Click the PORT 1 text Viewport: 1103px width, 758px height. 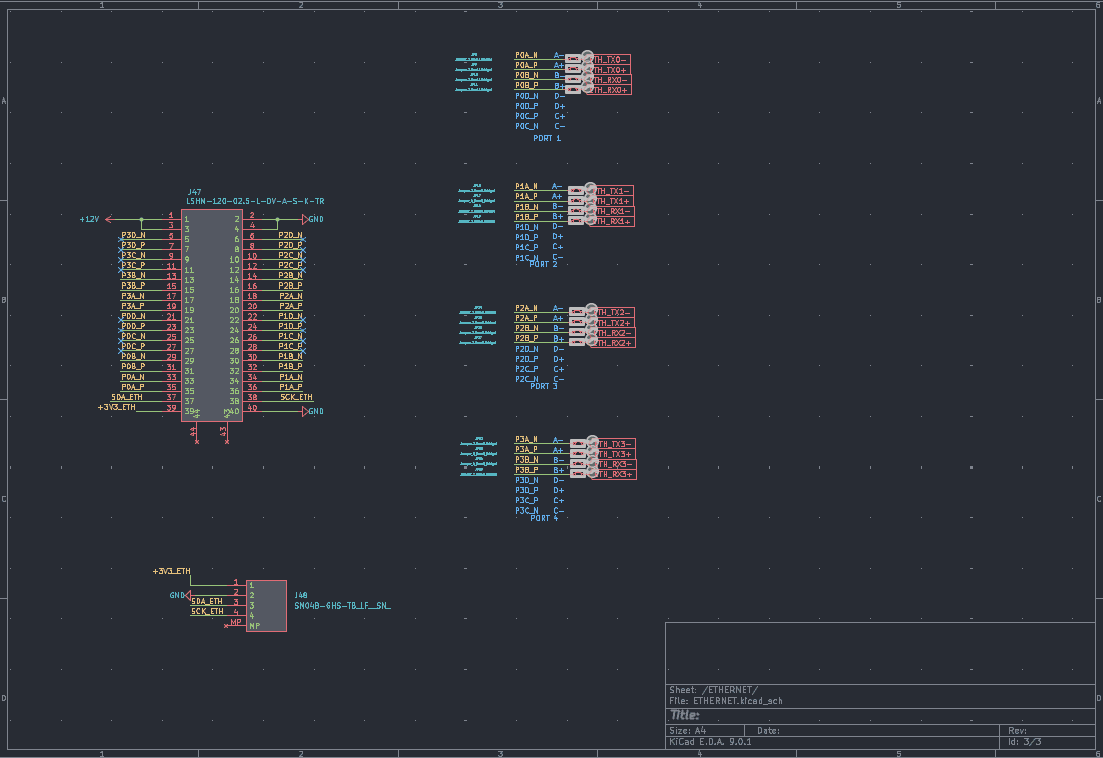point(547,139)
